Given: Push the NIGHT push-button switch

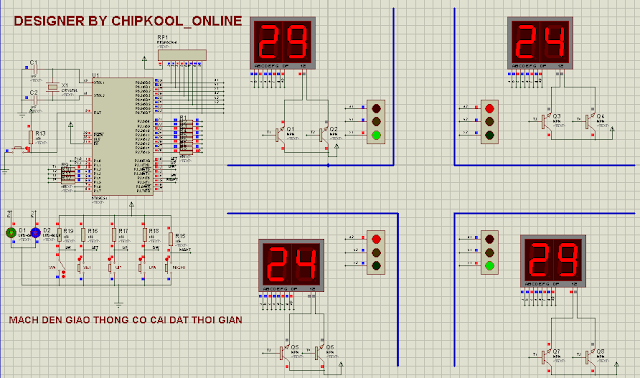Looking at the screenshot, I should (167, 268).
